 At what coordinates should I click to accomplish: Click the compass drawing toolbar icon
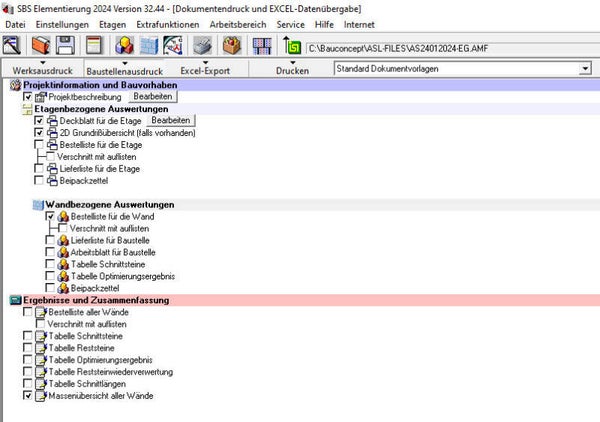pos(173,45)
